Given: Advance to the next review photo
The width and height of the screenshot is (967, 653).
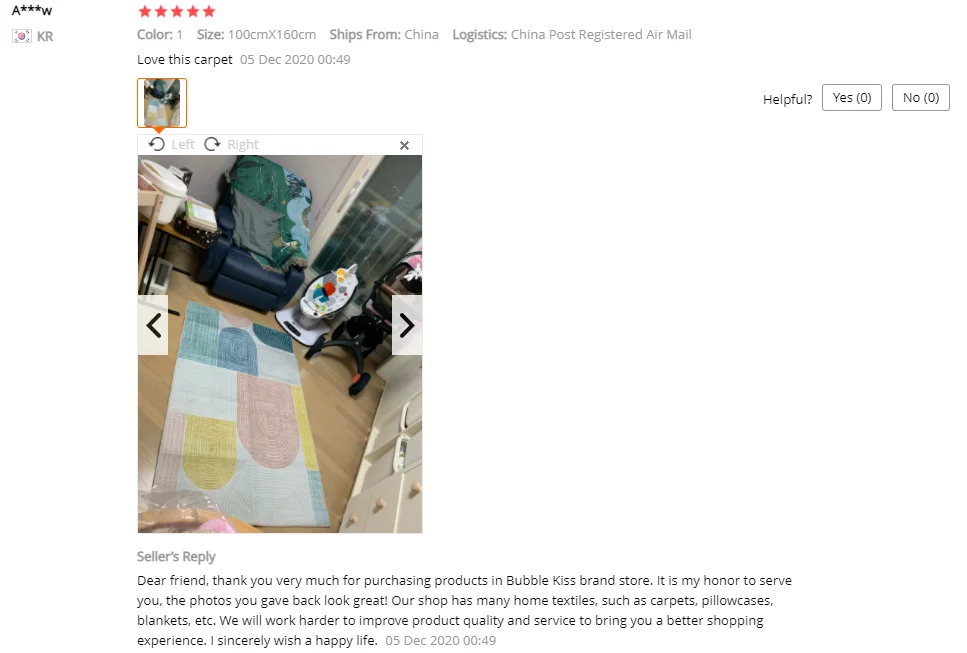Looking at the screenshot, I should point(407,325).
